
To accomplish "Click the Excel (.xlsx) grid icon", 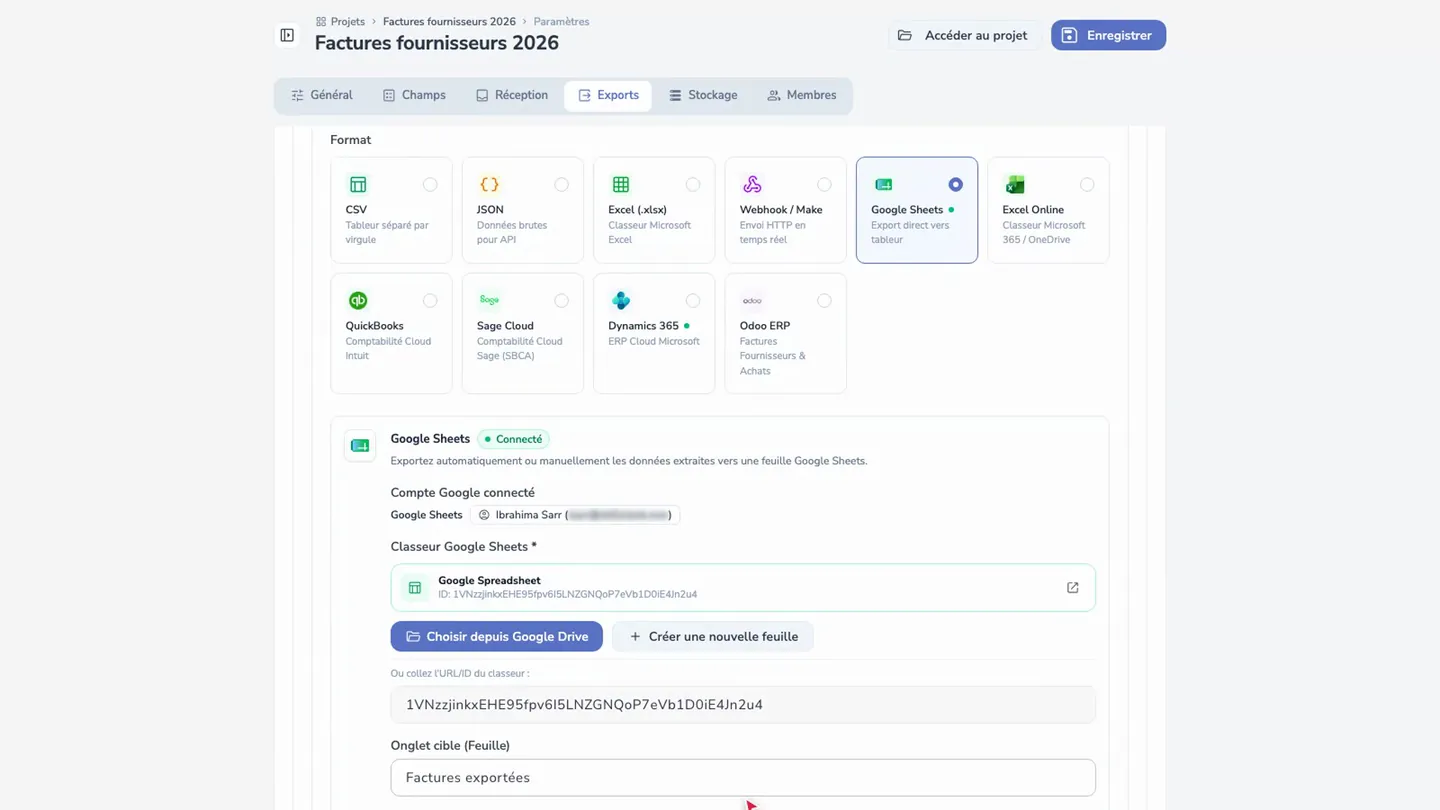I will (621, 184).
